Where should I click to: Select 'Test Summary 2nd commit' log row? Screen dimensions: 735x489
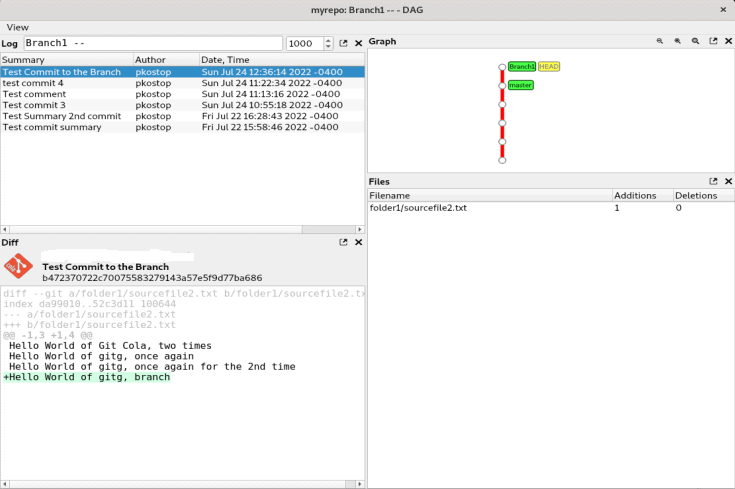tap(182, 116)
